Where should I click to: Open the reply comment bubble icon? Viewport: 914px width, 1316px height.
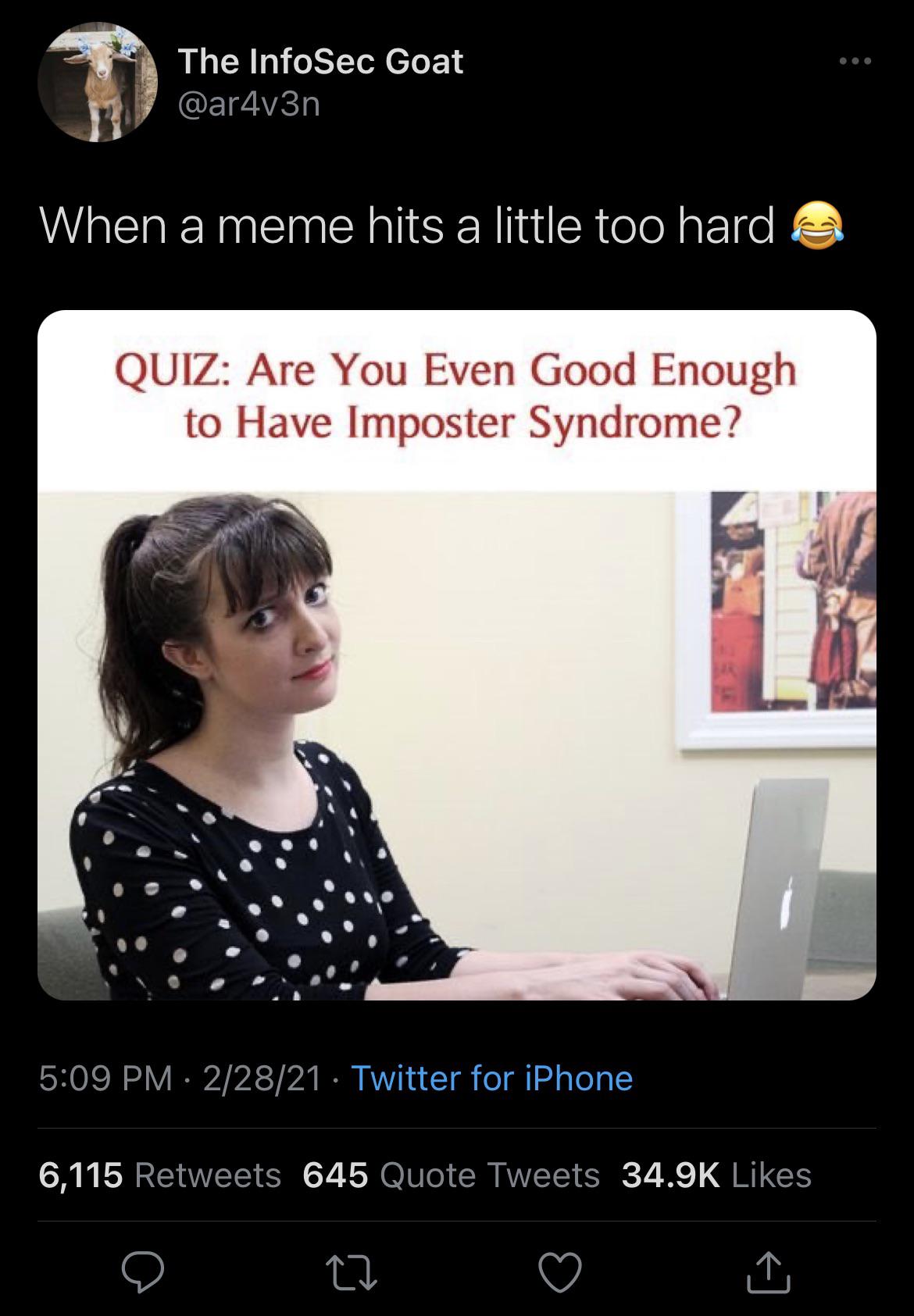[x=143, y=1273]
